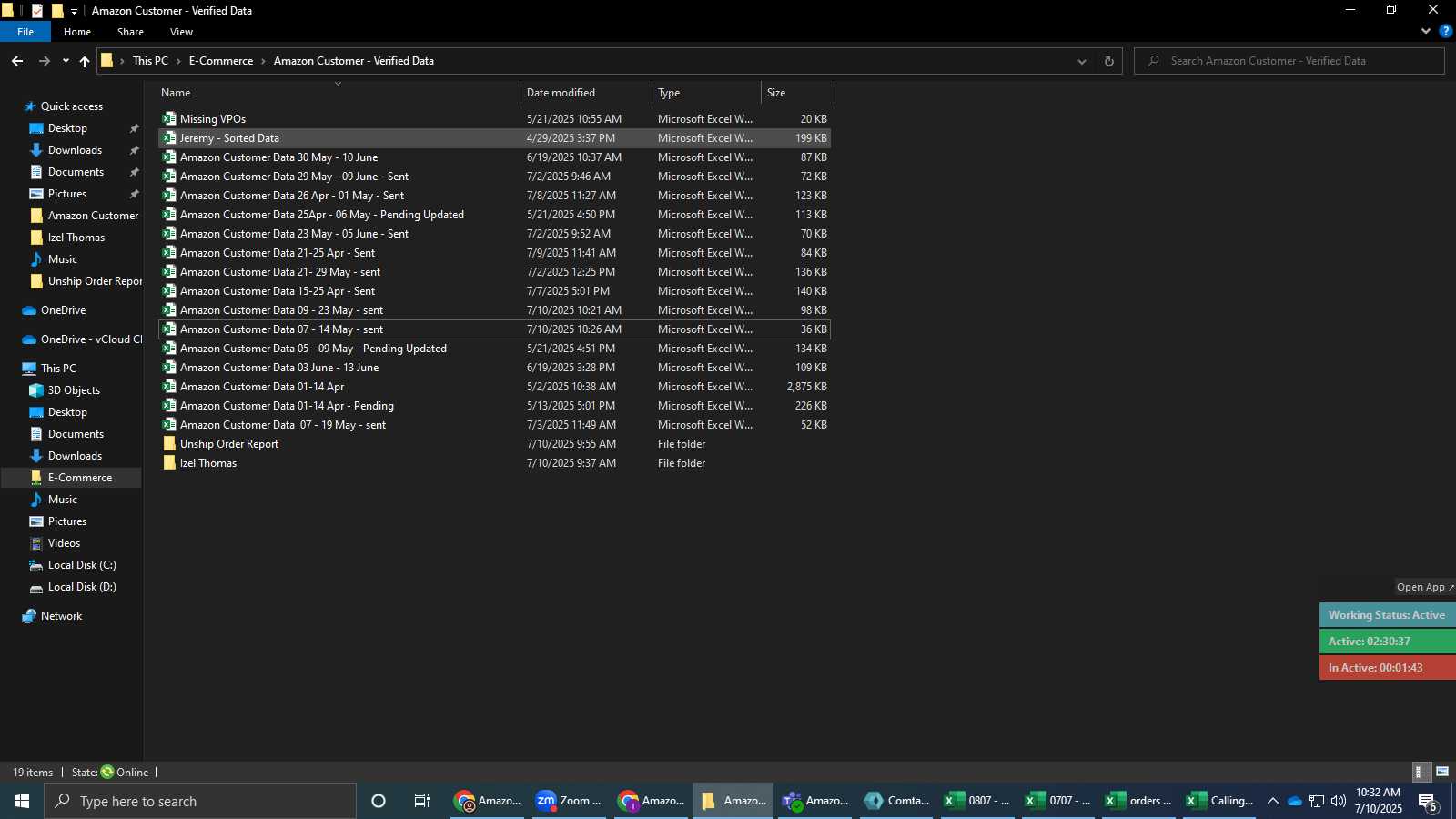
Task: Open notification center icon
Action: tap(1428, 802)
